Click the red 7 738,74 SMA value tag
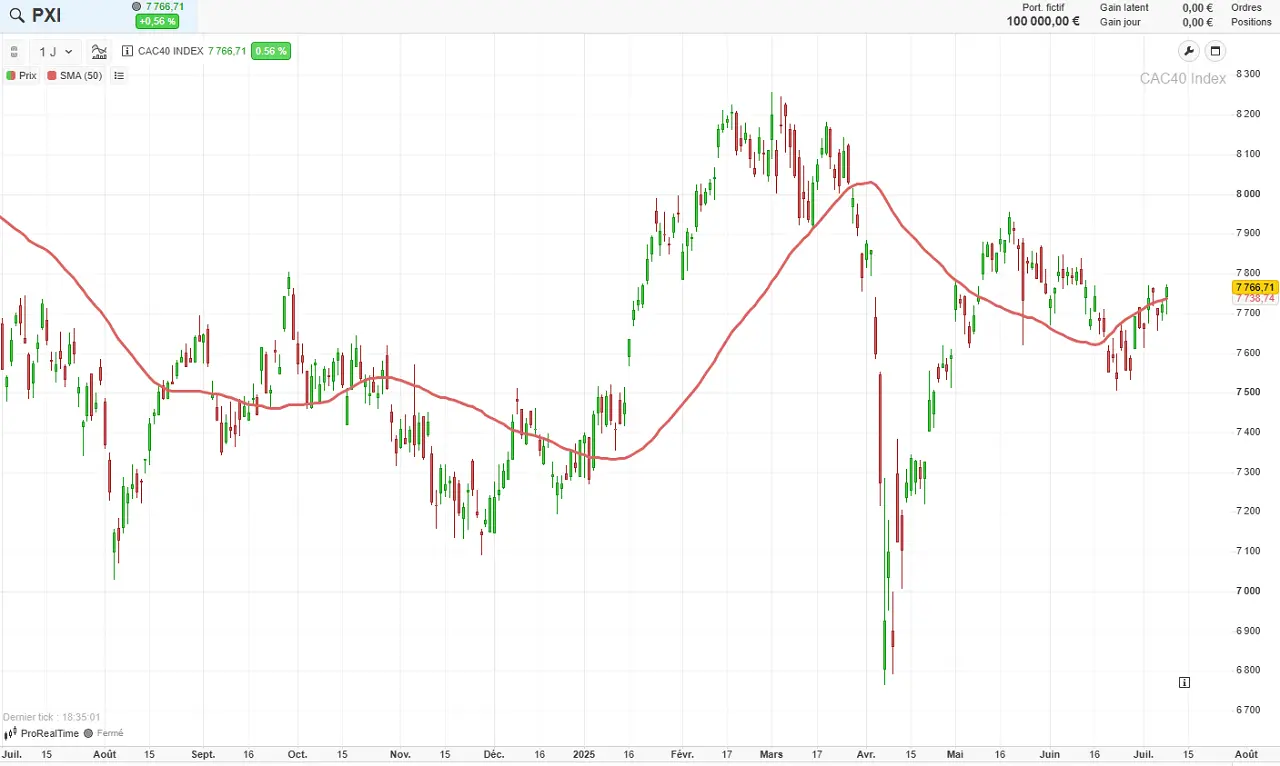The width and height of the screenshot is (1280, 766). tap(1254, 298)
